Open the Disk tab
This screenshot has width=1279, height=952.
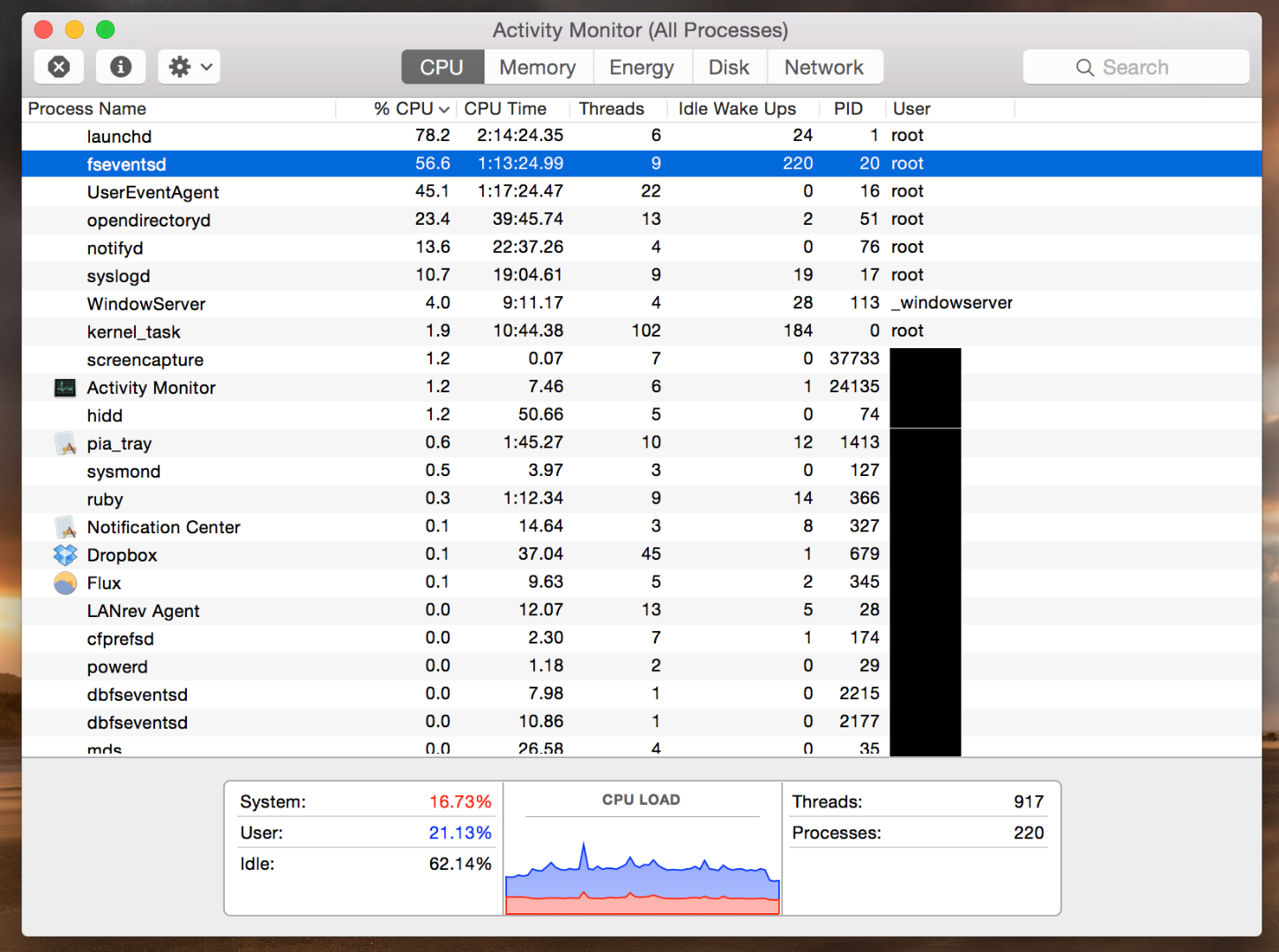729,67
